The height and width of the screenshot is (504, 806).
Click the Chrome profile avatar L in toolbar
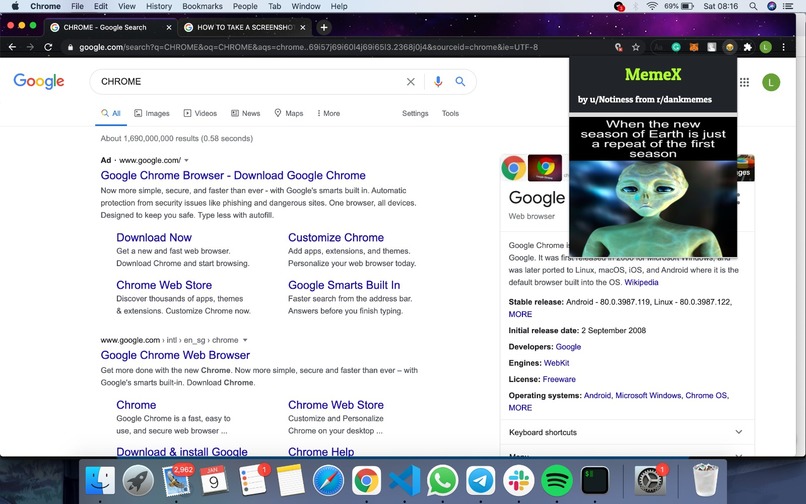pyautogui.click(x=765, y=47)
